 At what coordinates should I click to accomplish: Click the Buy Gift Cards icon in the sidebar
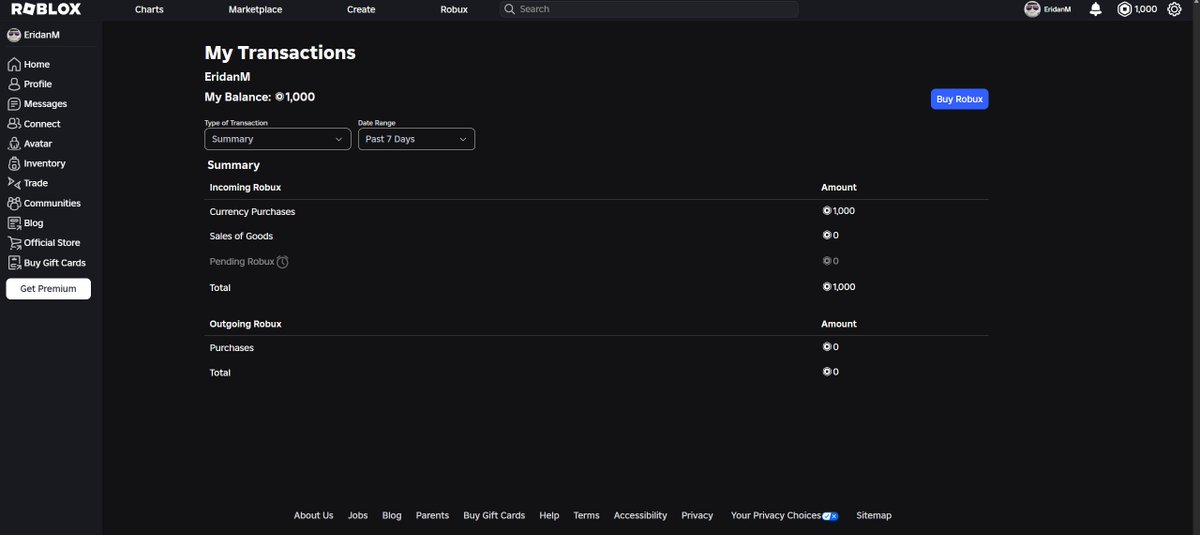pyautogui.click(x=14, y=263)
